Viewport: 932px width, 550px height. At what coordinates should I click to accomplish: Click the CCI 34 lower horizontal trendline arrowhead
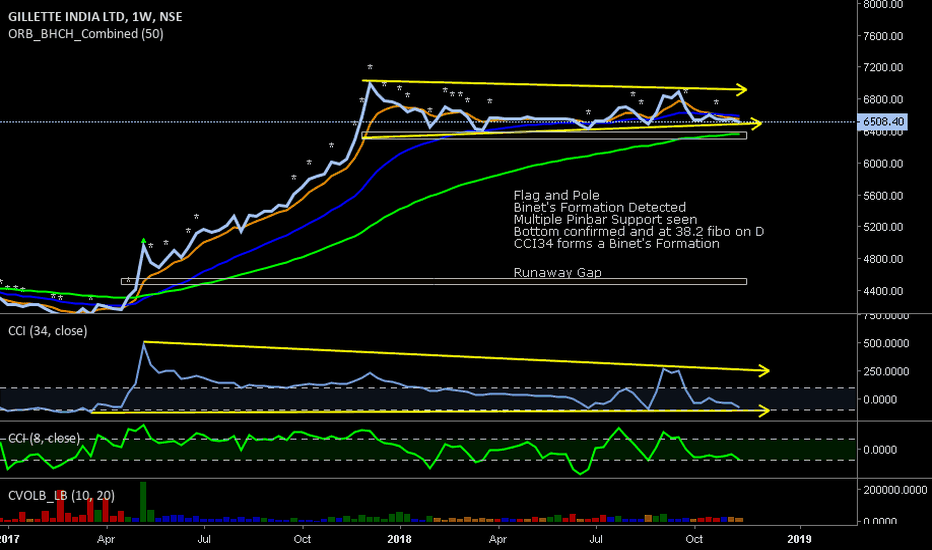tap(764, 410)
